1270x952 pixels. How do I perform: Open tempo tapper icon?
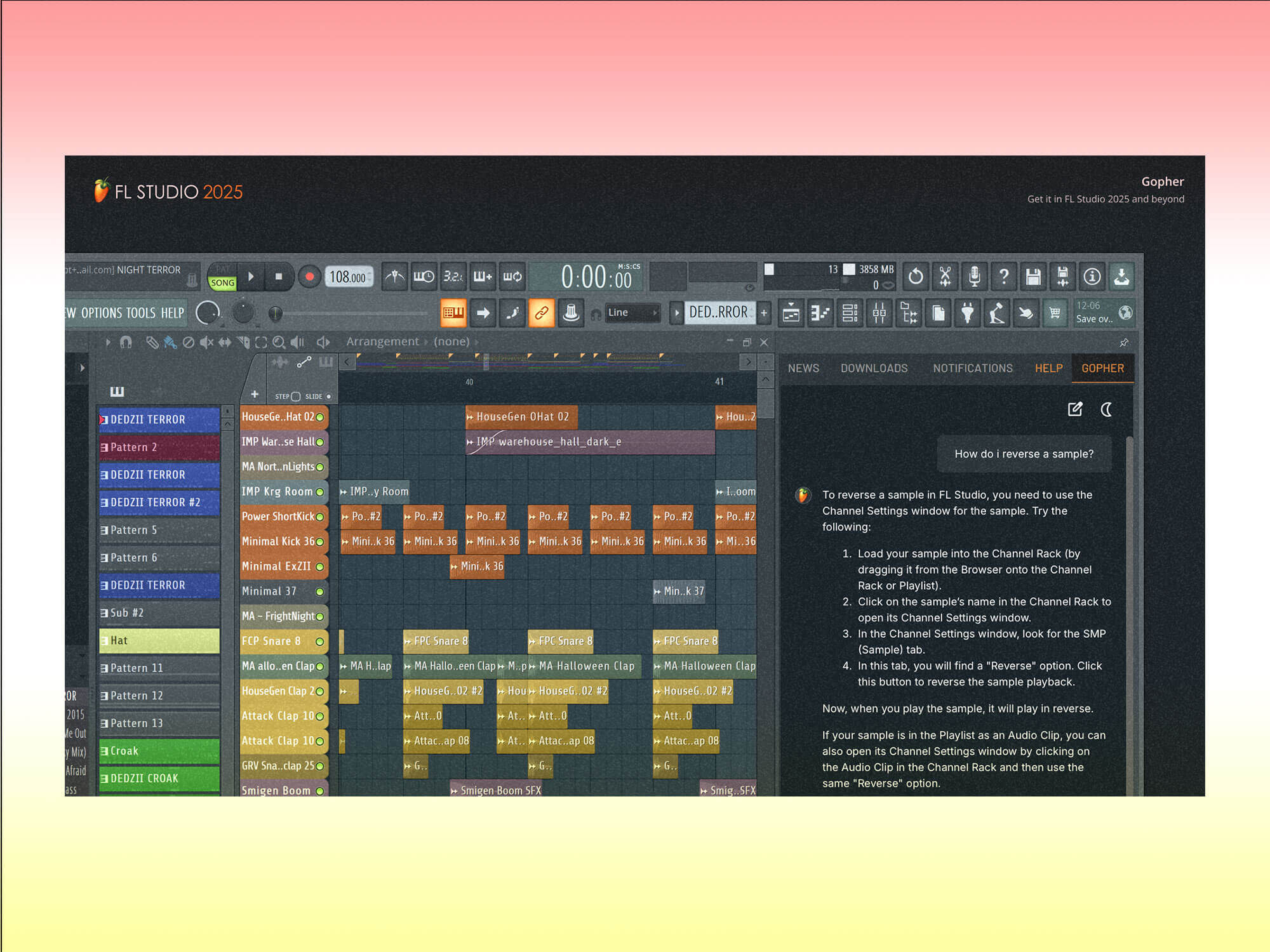click(x=996, y=313)
